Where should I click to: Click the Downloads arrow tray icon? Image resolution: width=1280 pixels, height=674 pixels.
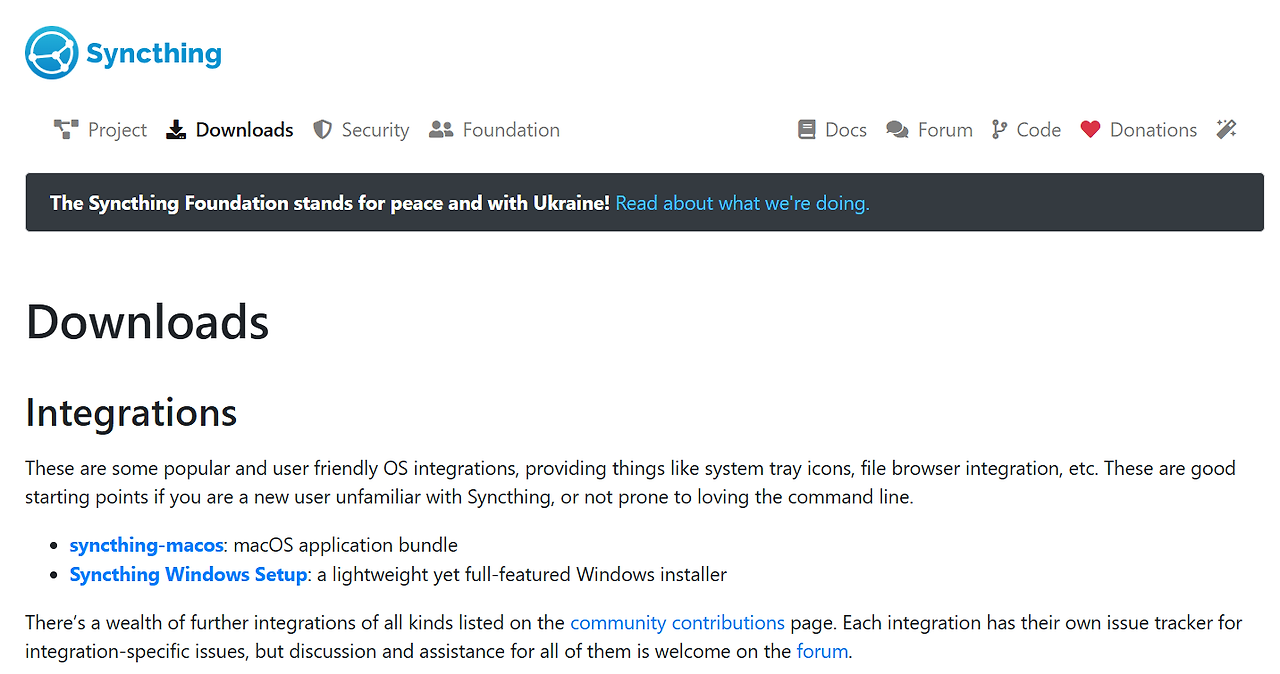[x=176, y=130]
